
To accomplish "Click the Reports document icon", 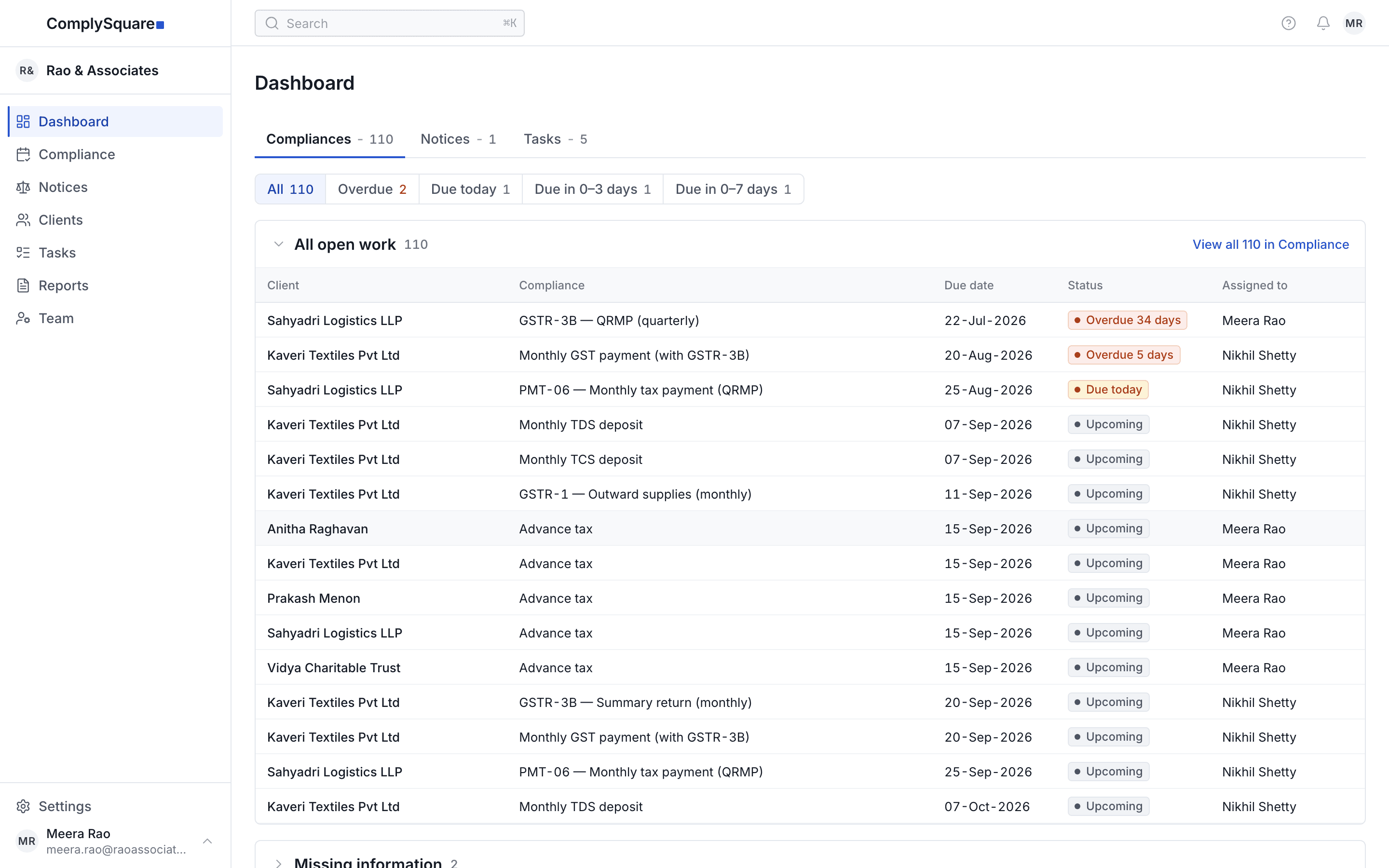I will [x=23, y=285].
